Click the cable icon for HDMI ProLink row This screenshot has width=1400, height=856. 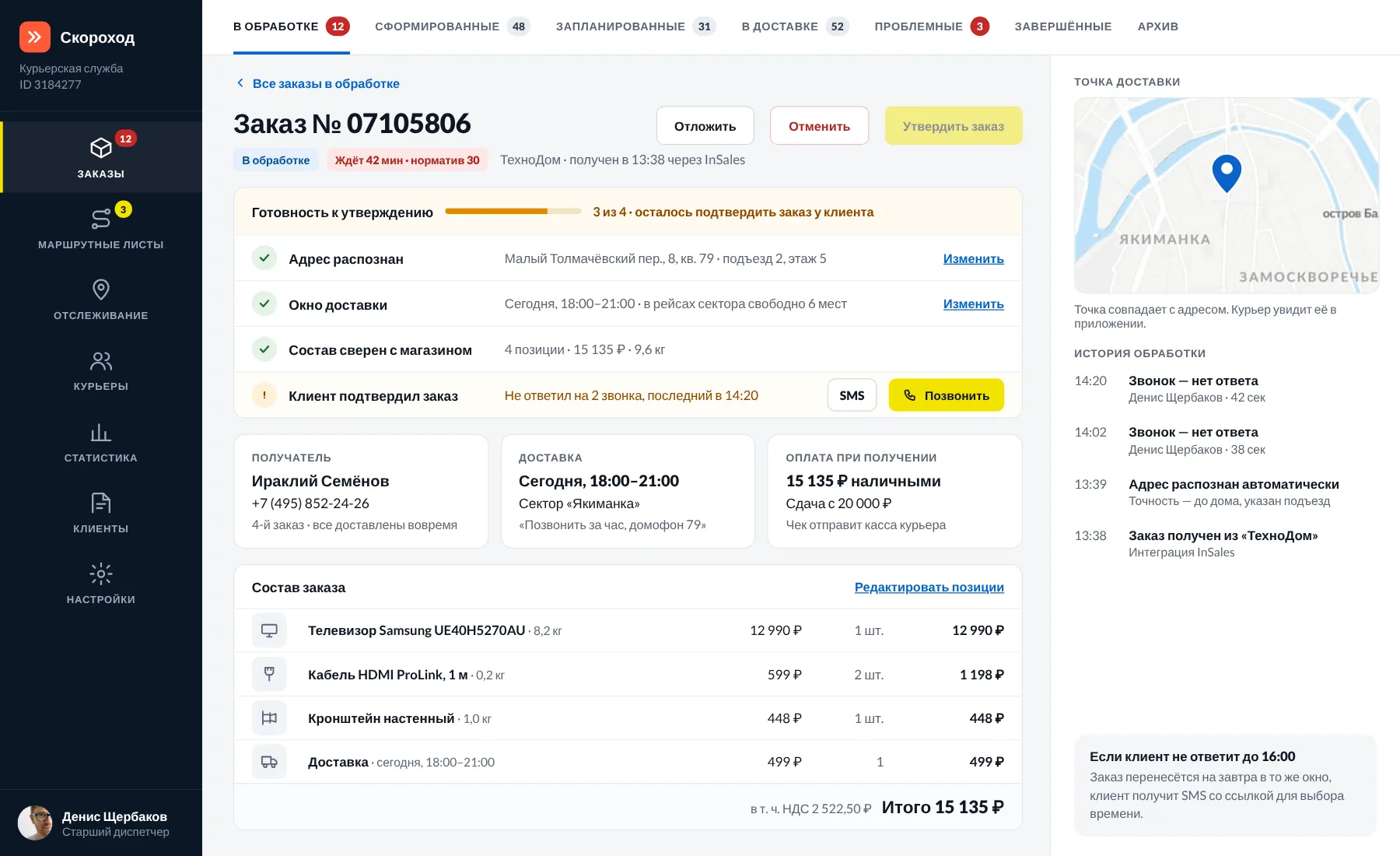[x=269, y=674]
